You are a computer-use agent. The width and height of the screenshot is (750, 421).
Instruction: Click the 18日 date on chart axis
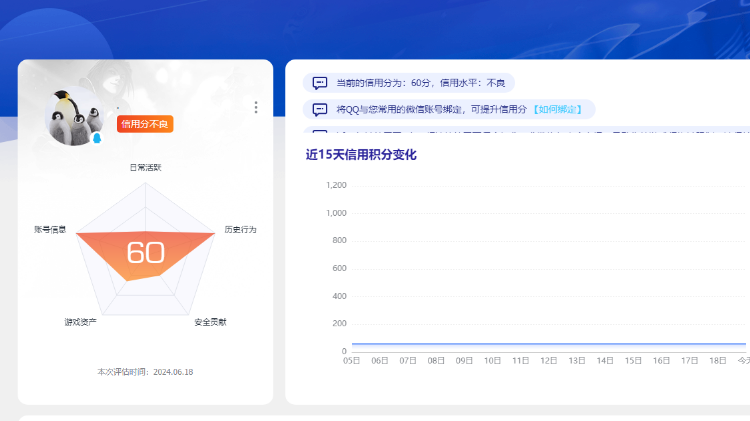point(717,360)
